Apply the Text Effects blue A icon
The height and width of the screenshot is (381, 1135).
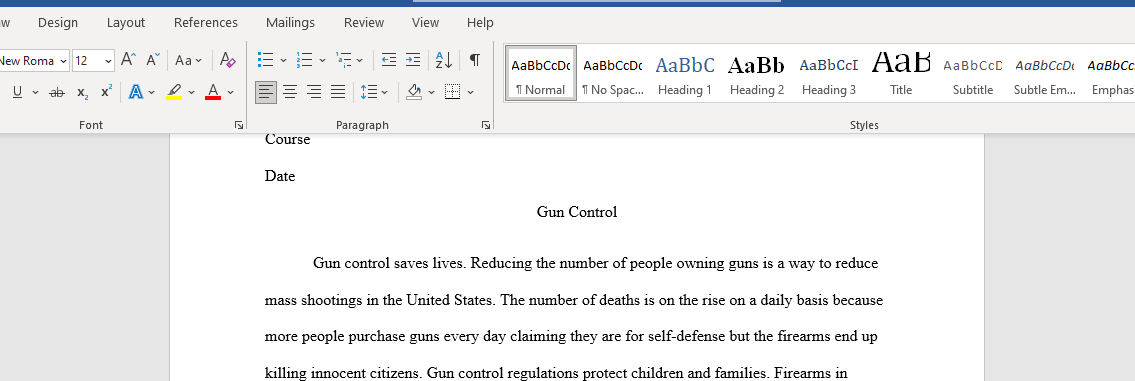click(135, 92)
